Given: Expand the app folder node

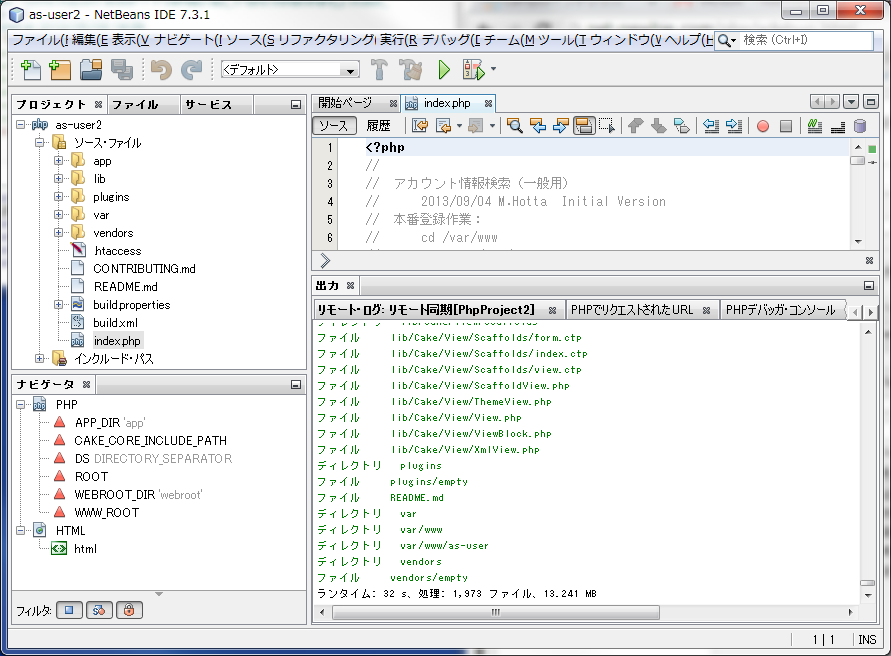Looking at the screenshot, I should pos(59,161).
